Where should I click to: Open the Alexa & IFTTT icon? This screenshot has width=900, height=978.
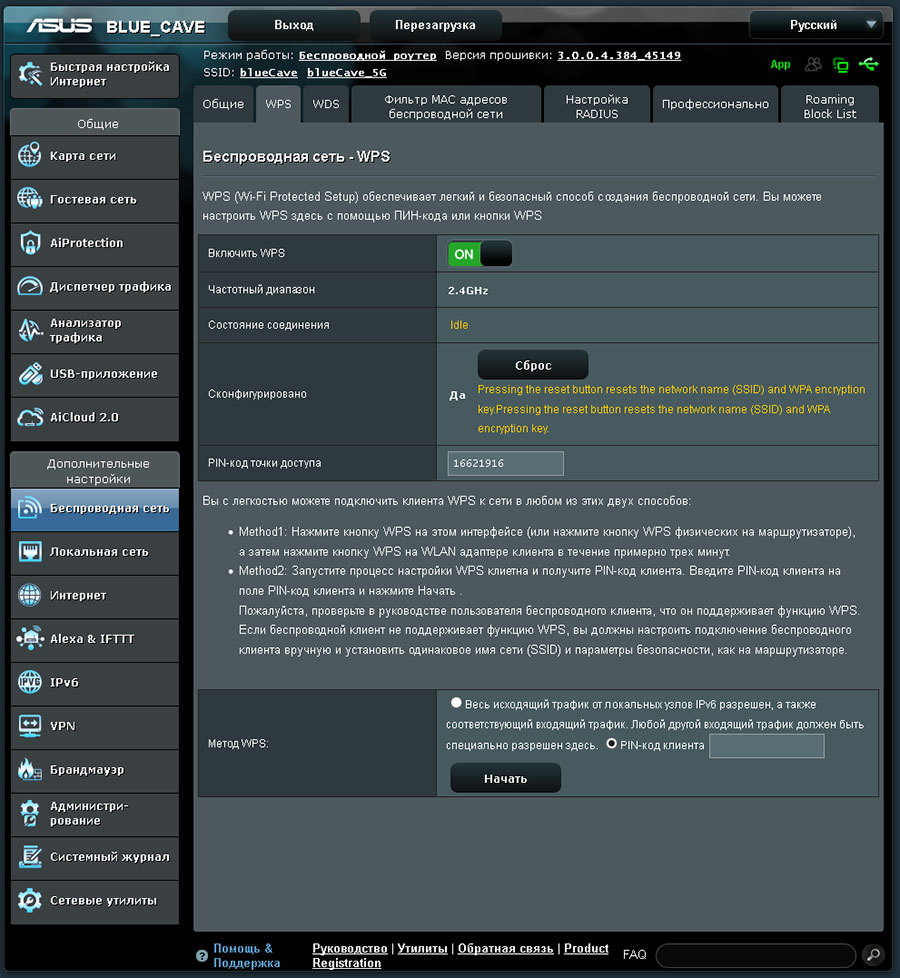pyautogui.click(x=29, y=639)
